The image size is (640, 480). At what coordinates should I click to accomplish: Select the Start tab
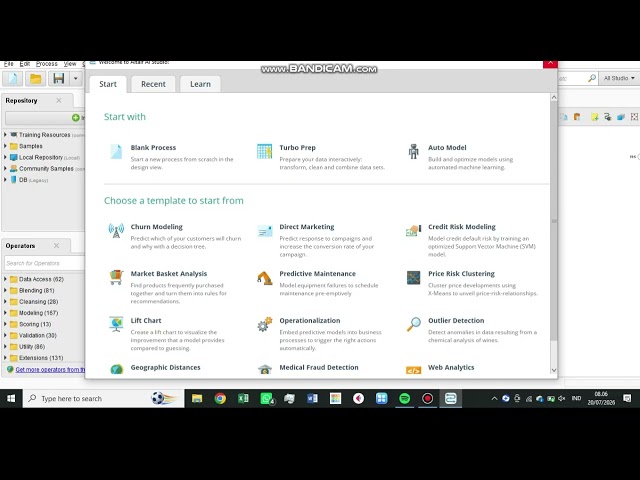108,84
